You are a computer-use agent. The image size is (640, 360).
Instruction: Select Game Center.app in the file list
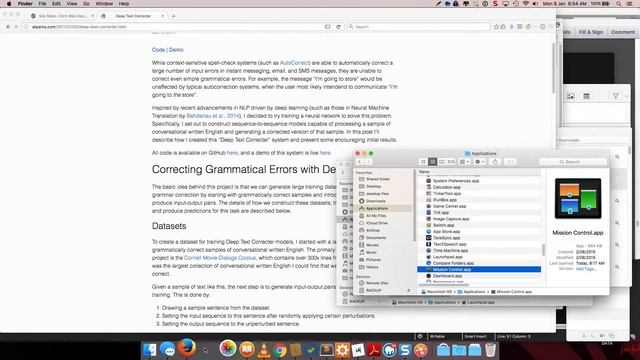pos(449,206)
